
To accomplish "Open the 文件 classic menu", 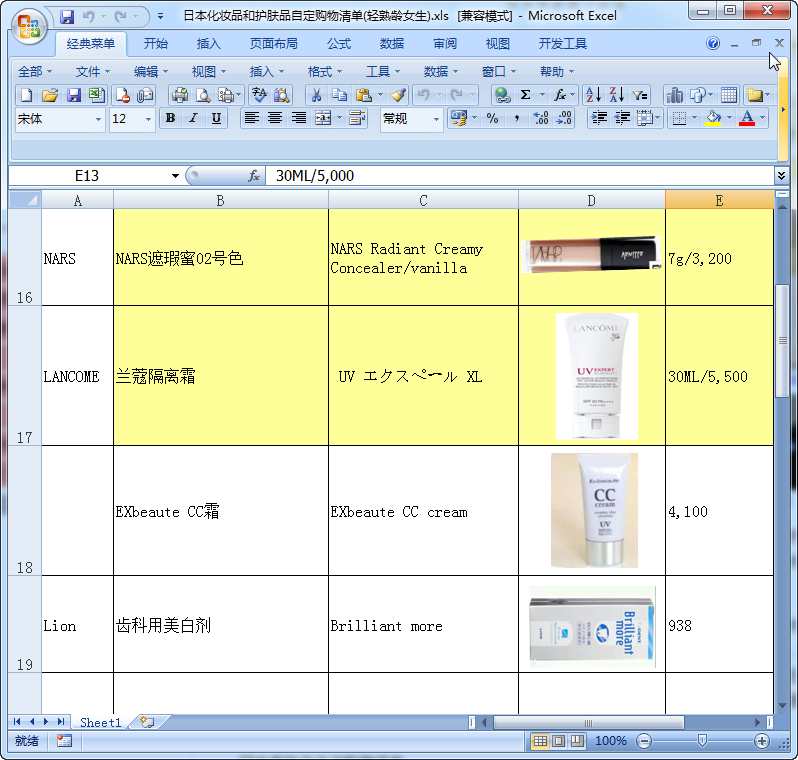I will (93, 72).
